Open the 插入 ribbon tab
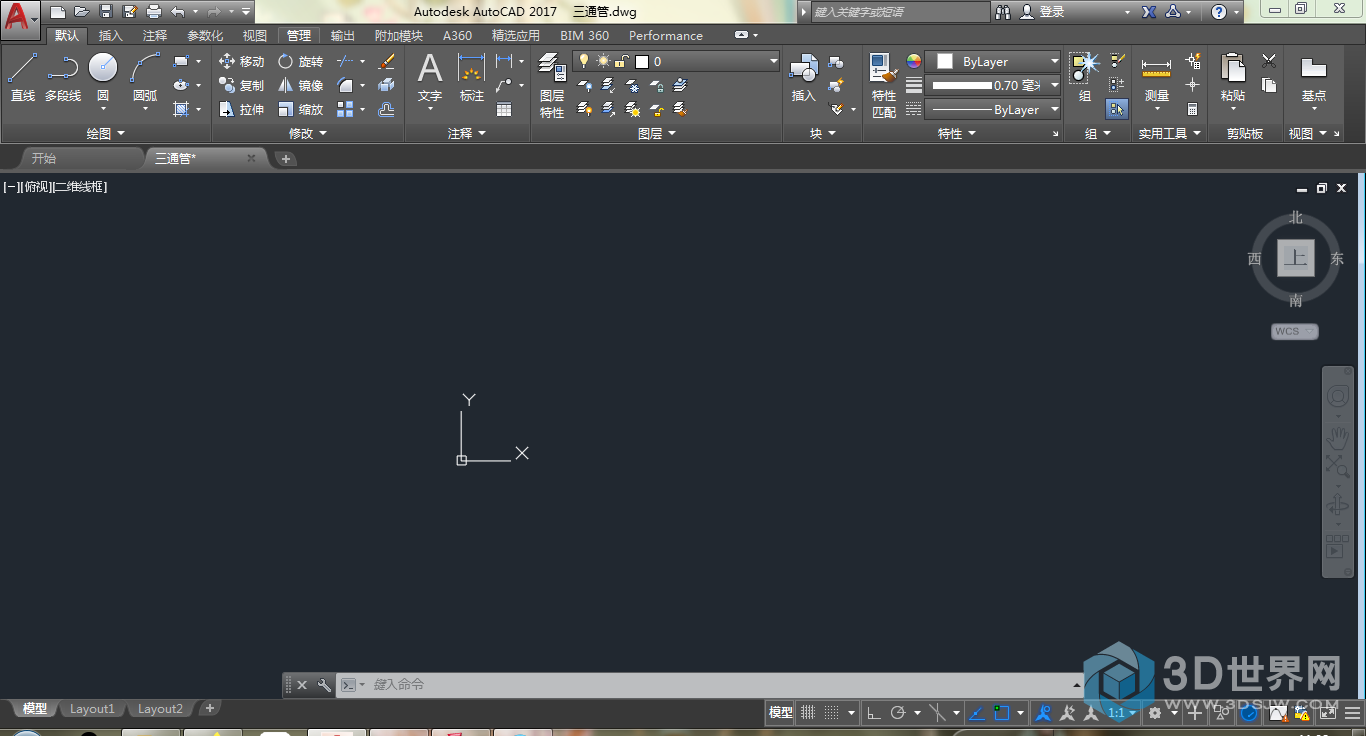 point(111,36)
